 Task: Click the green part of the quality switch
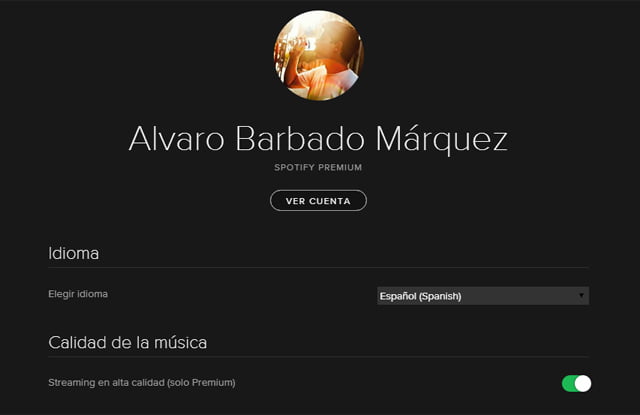pos(568,384)
